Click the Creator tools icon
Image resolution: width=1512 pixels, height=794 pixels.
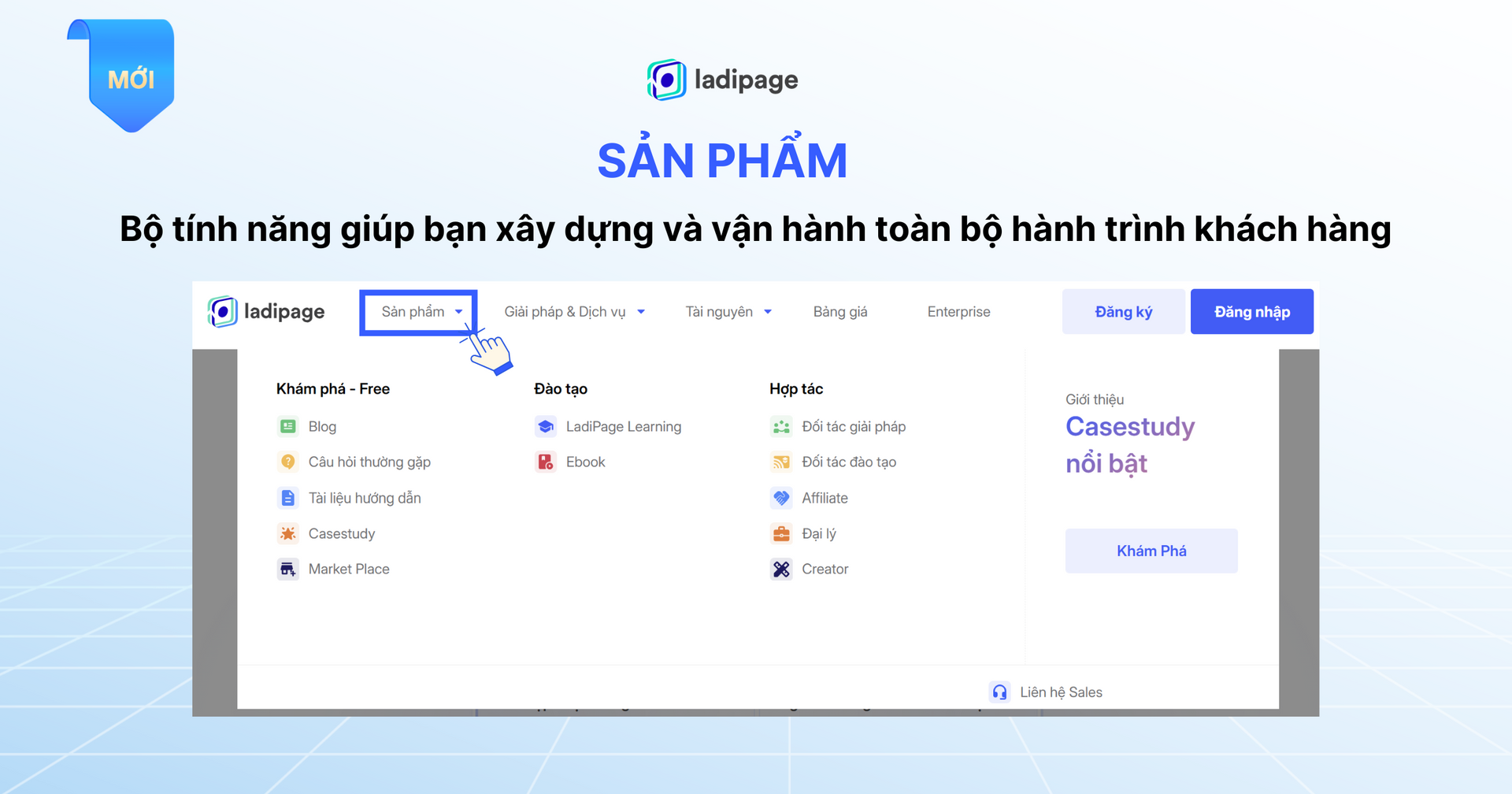click(x=781, y=569)
